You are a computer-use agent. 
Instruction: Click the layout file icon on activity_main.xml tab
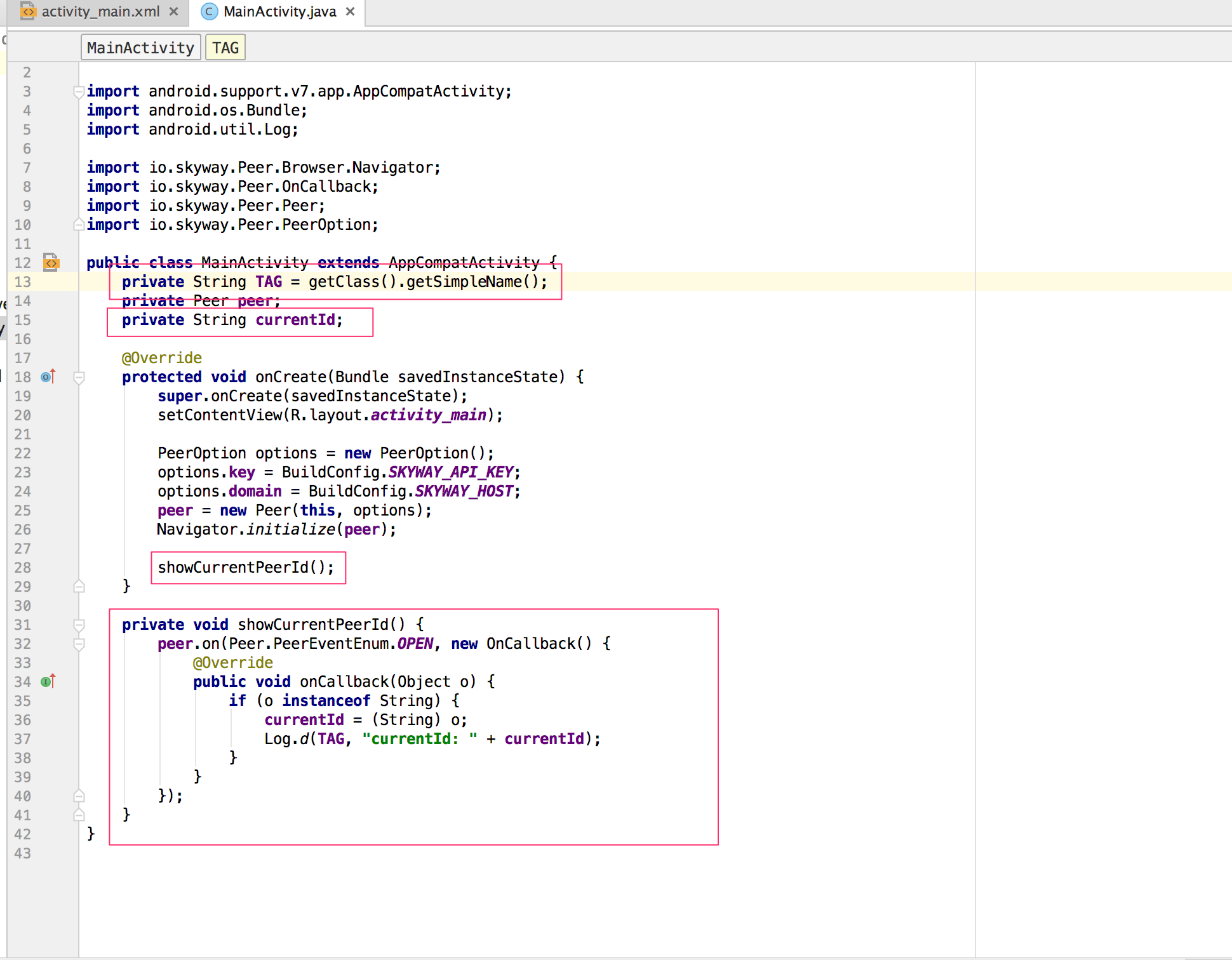[27, 11]
